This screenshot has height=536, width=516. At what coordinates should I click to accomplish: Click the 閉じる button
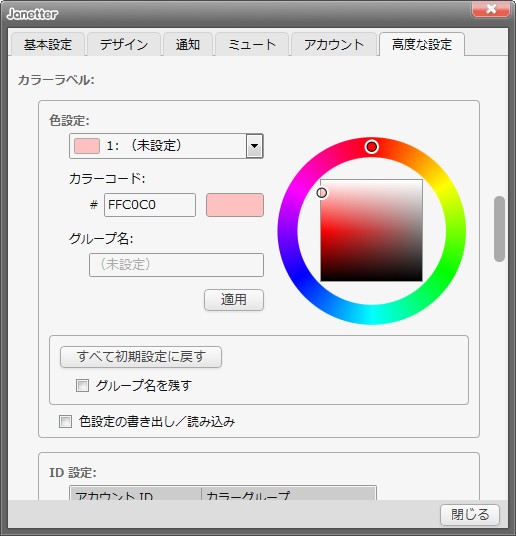470,514
